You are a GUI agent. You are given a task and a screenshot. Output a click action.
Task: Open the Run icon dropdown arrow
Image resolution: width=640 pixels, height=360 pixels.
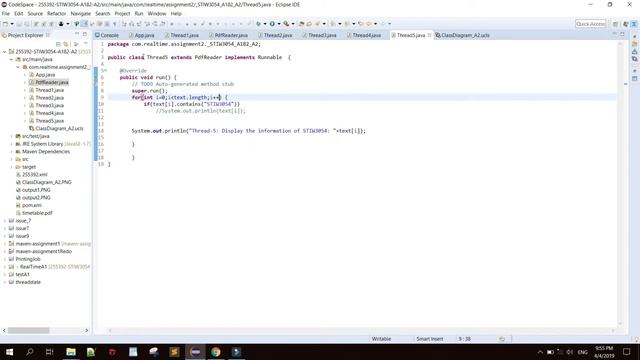[x=279, y=24]
